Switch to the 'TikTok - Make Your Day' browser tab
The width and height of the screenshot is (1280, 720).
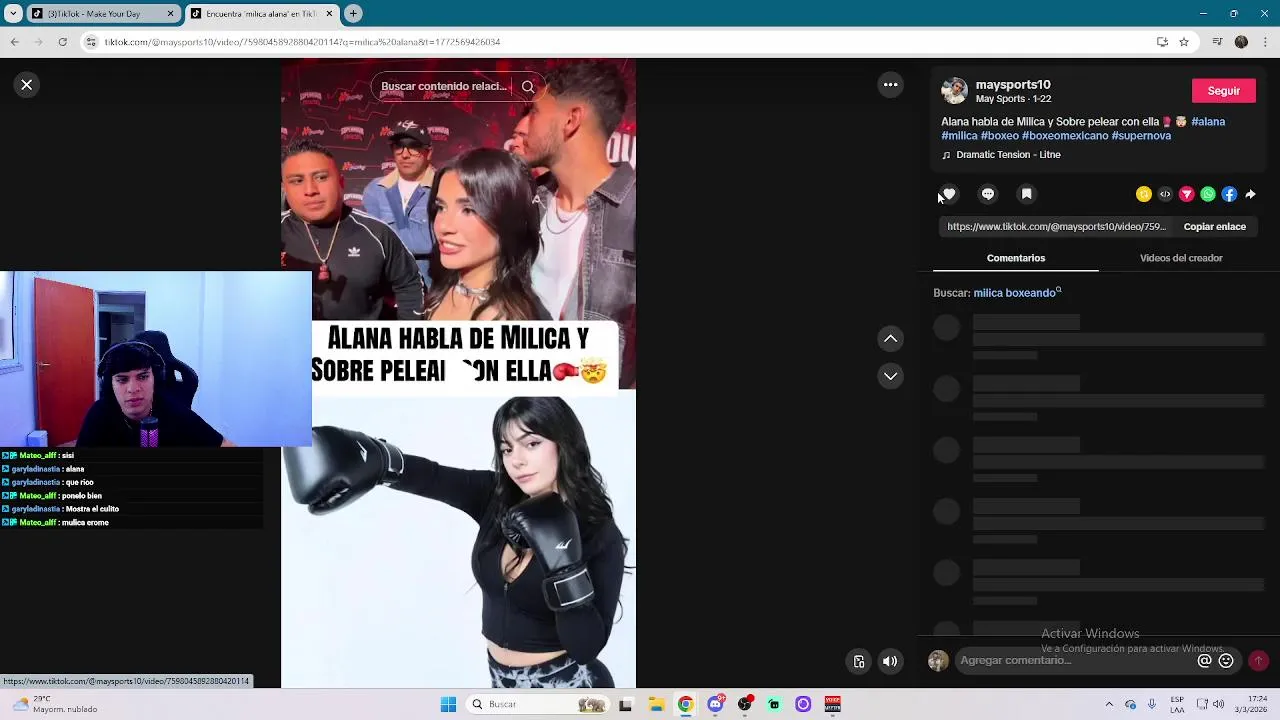pos(103,14)
